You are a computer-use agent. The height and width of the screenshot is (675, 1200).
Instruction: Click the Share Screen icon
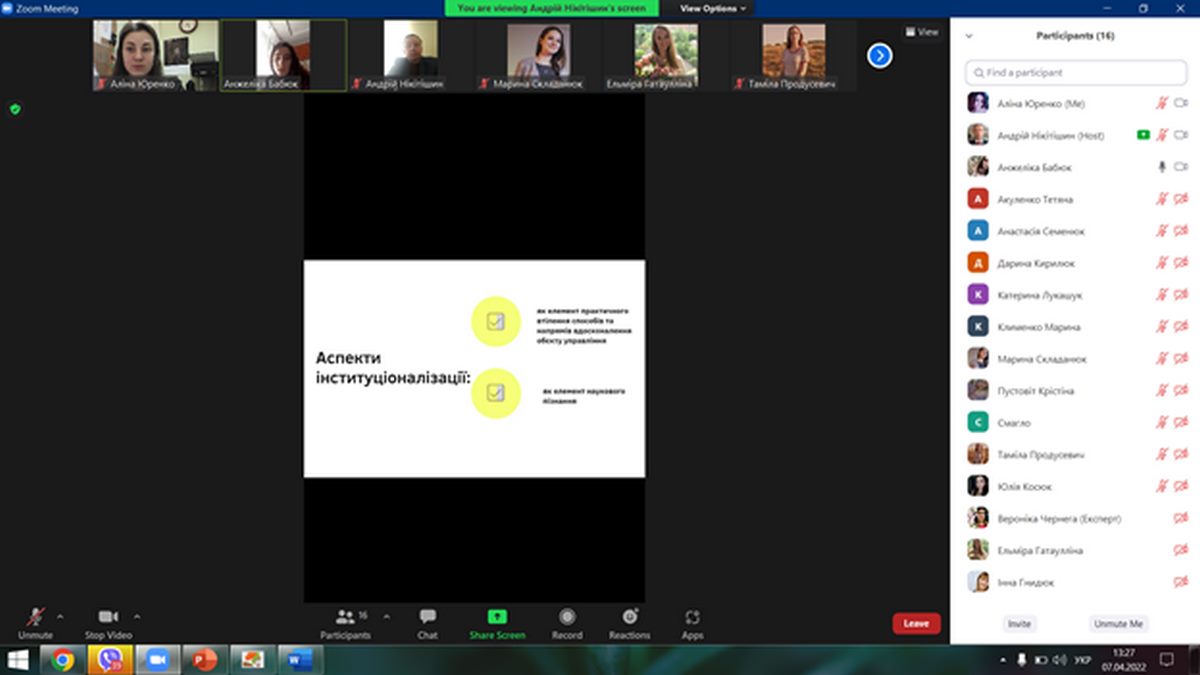497,617
